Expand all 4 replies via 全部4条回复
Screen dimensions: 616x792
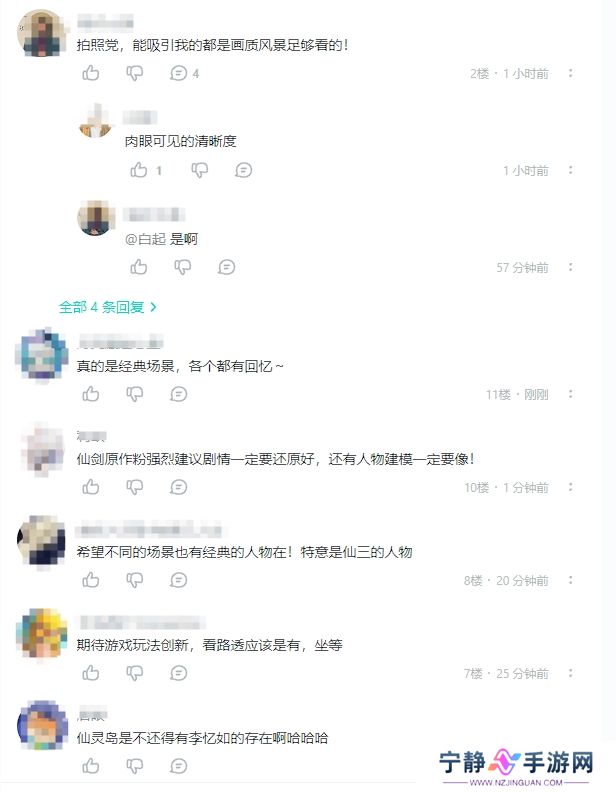click(108, 307)
